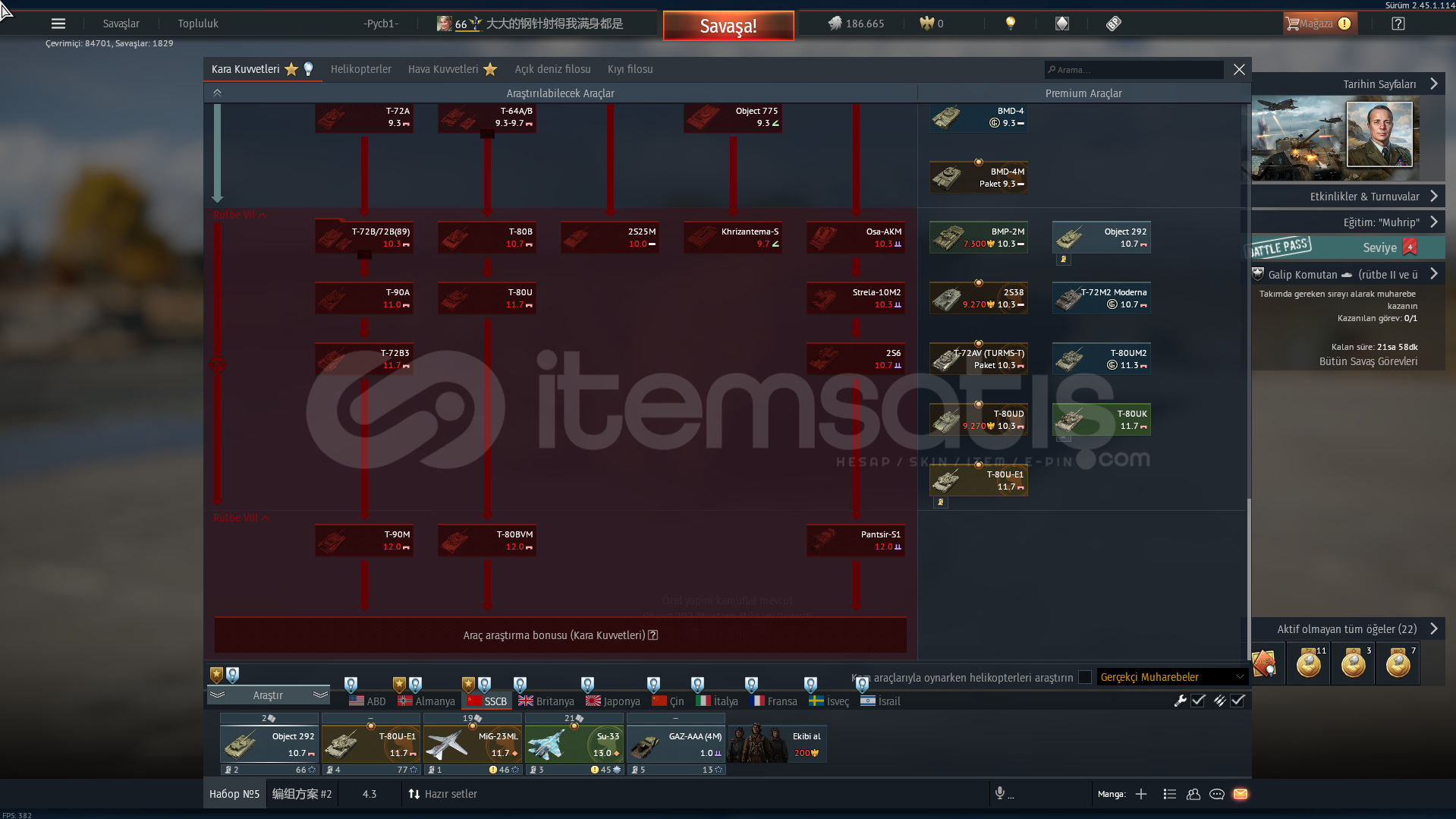The height and width of the screenshot is (819, 1456).
Task: Open the lightbulb research points icon
Action: click(1010, 24)
